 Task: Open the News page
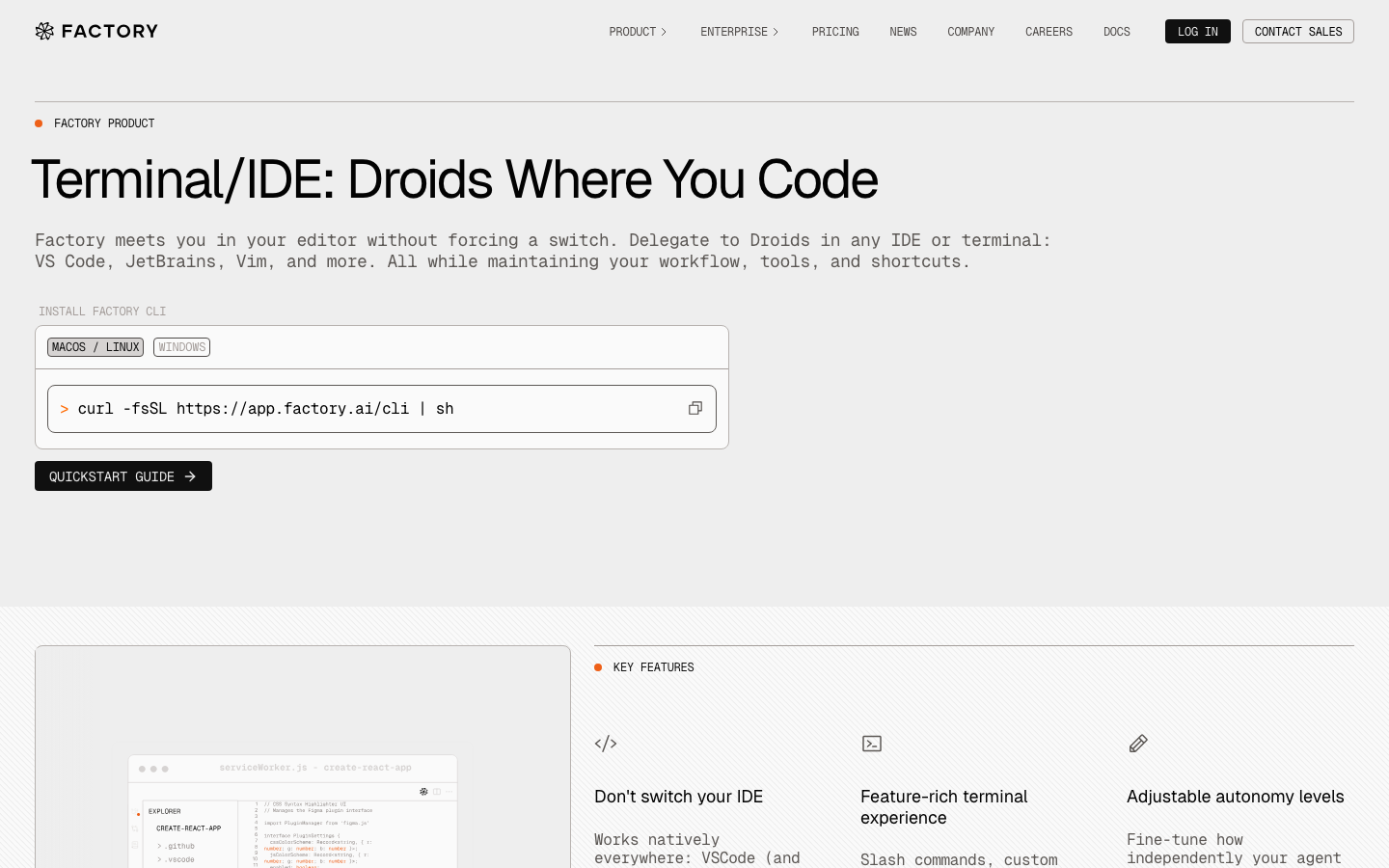tap(903, 32)
